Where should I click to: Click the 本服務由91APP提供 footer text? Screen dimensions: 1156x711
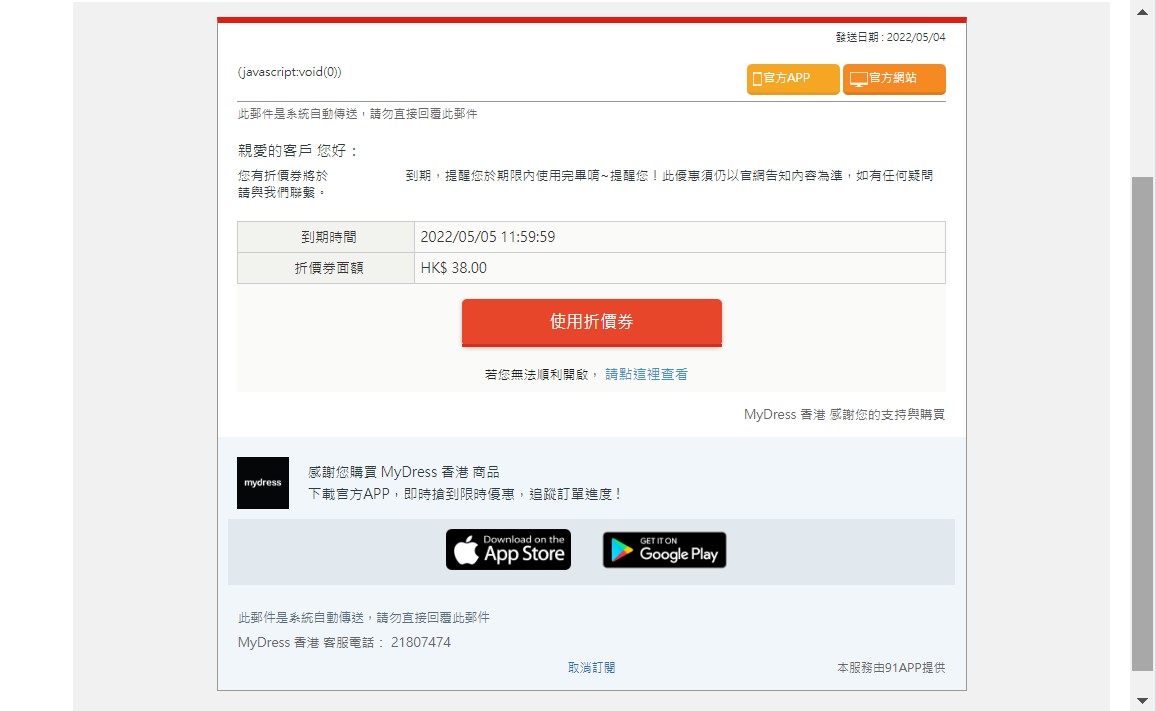click(891, 667)
